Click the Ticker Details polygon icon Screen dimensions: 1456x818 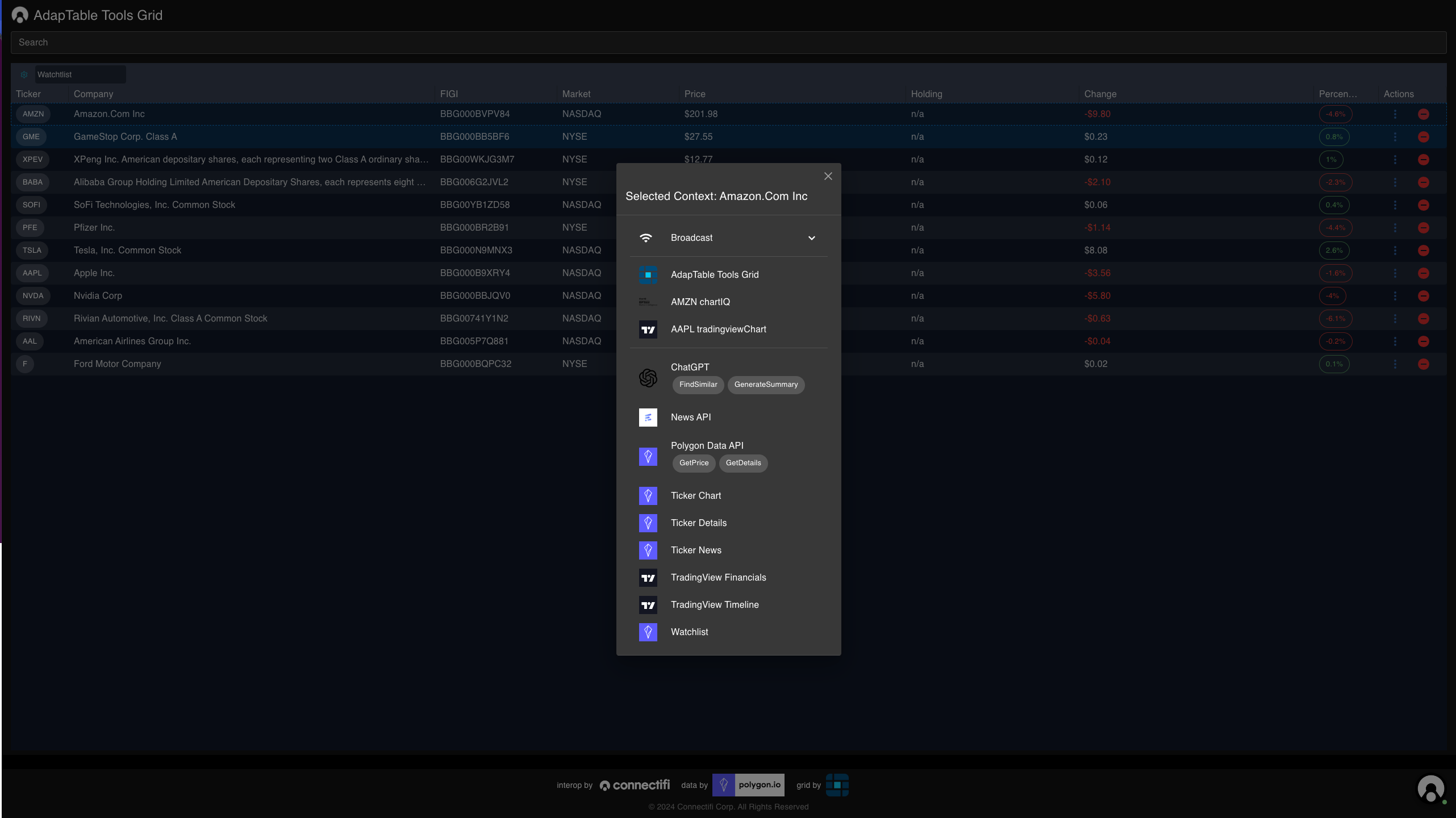tap(648, 523)
